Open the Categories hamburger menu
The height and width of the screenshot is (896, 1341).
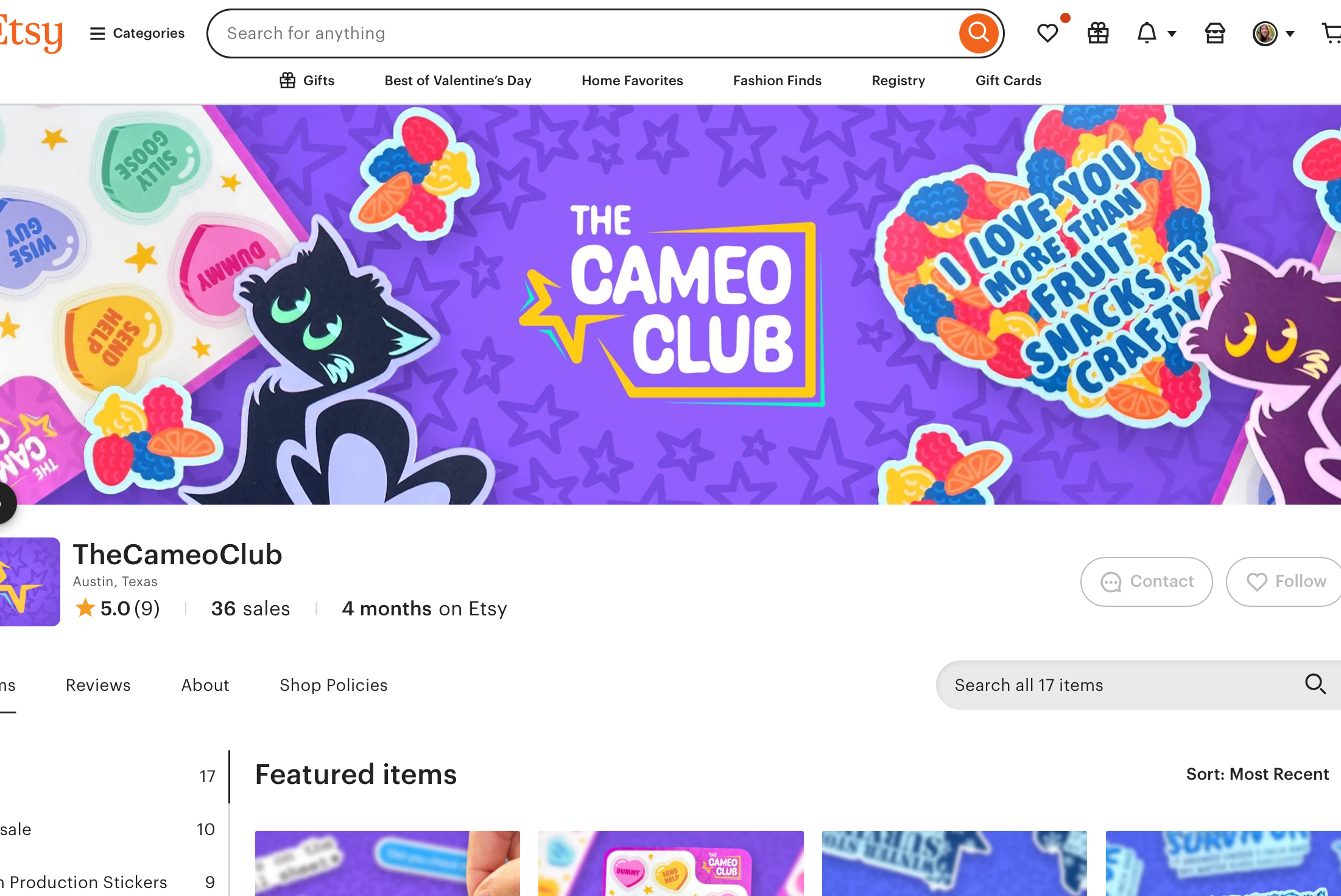tap(137, 33)
